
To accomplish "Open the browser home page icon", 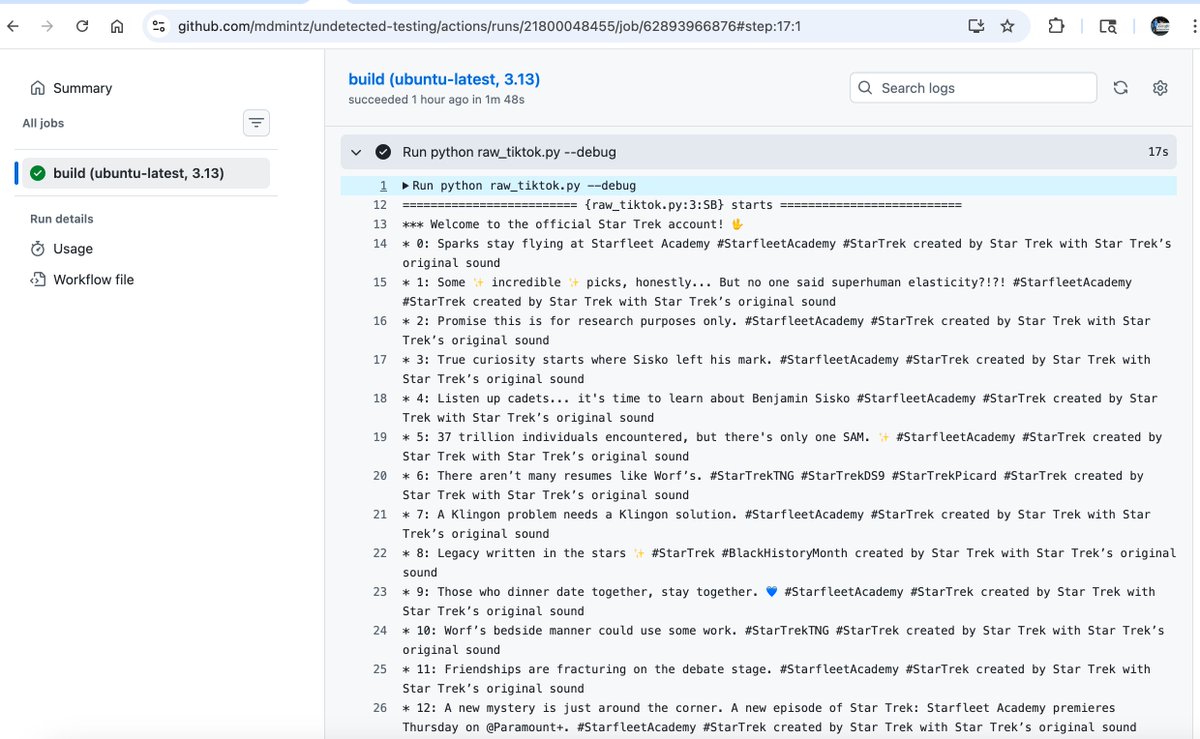I will 117,27.
